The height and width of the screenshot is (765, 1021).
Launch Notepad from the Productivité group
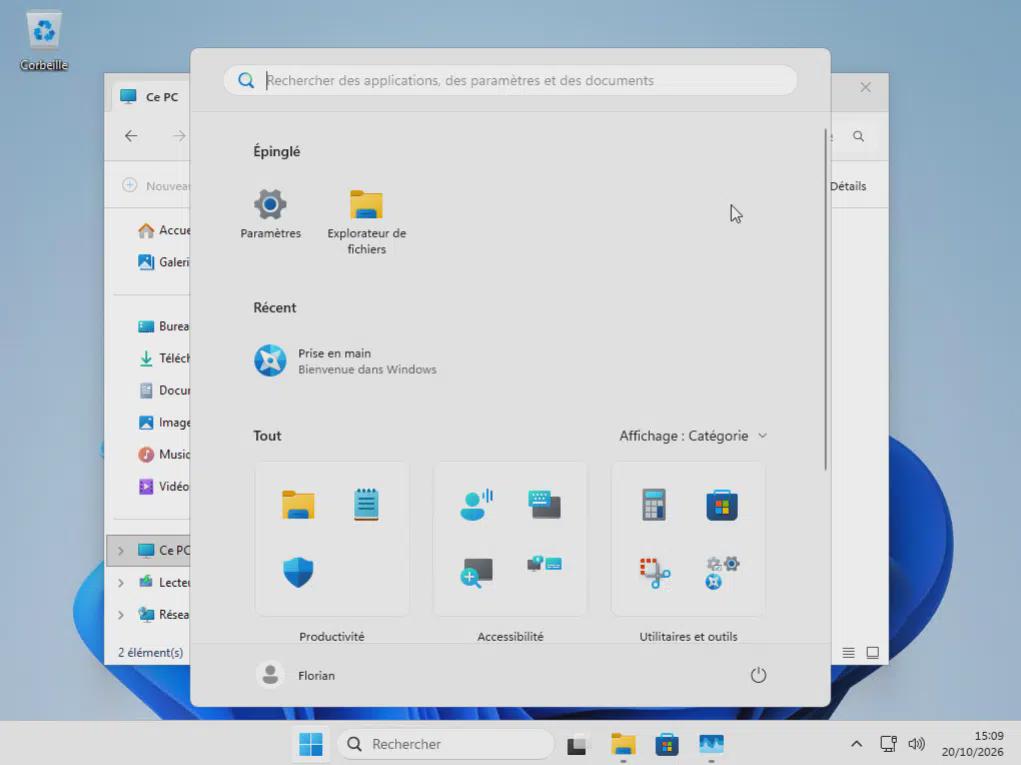pyautogui.click(x=366, y=505)
